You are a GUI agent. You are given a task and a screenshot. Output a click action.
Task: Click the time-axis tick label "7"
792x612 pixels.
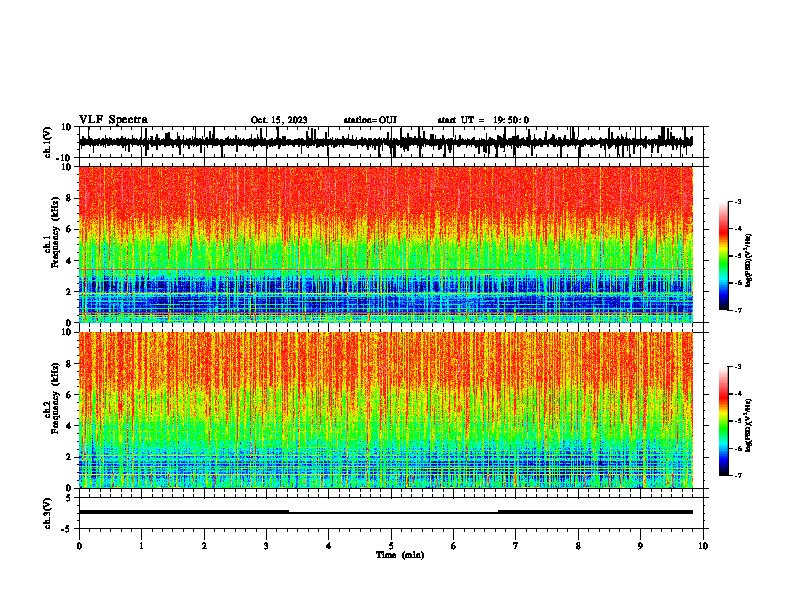click(x=516, y=546)
